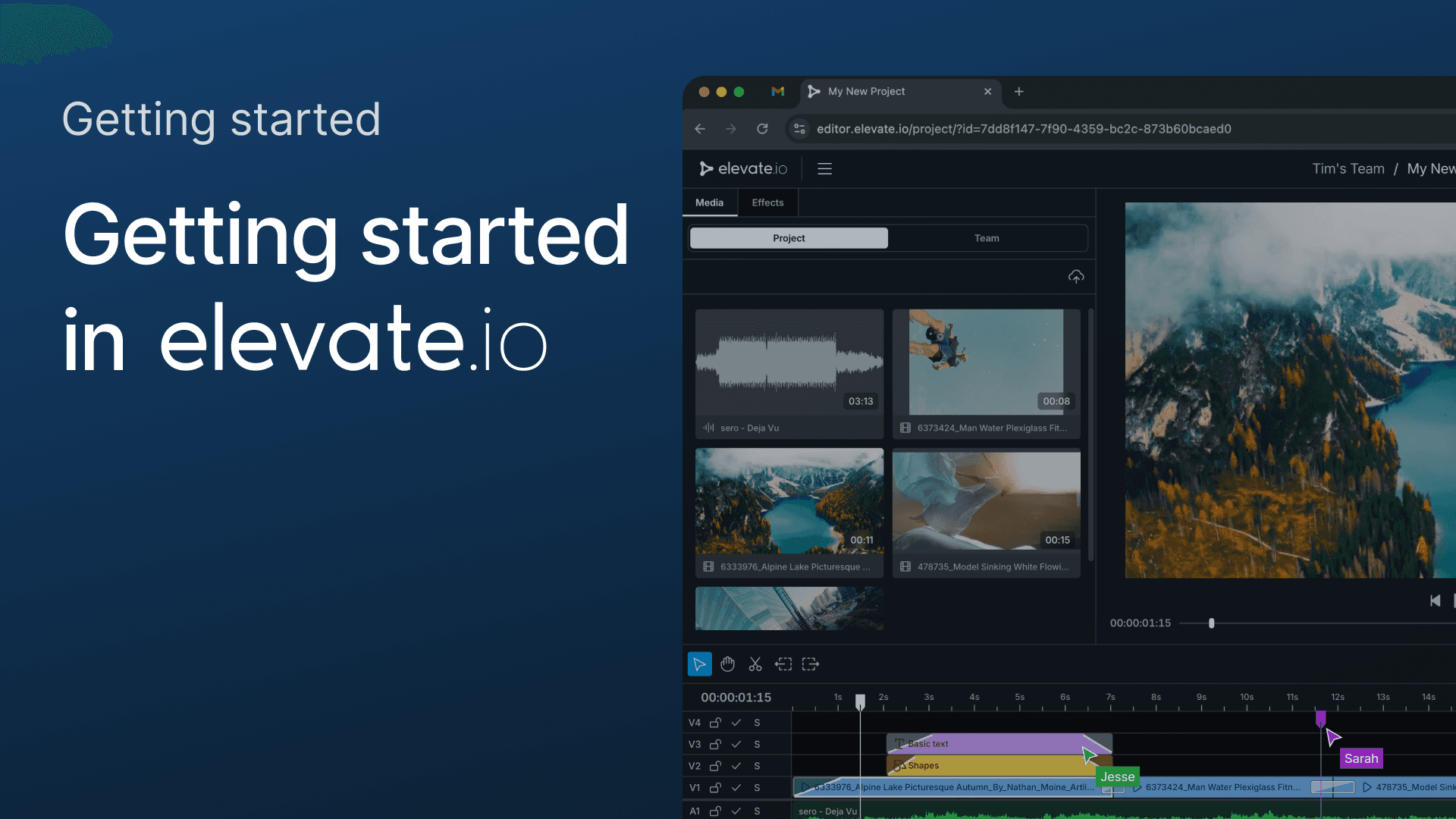Select the 478735_Model Sink clip on V1
The image size is (1456, 819).
tap(1407, 787)
